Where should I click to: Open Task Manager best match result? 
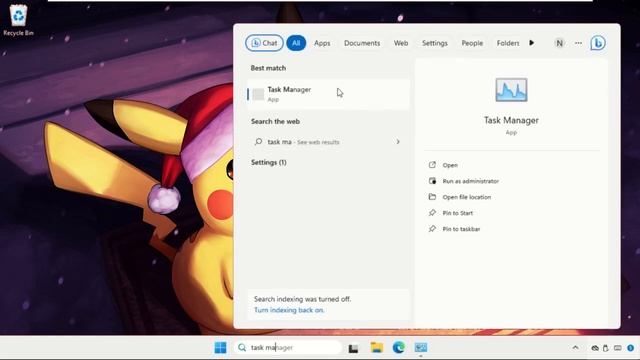(328, 94)
